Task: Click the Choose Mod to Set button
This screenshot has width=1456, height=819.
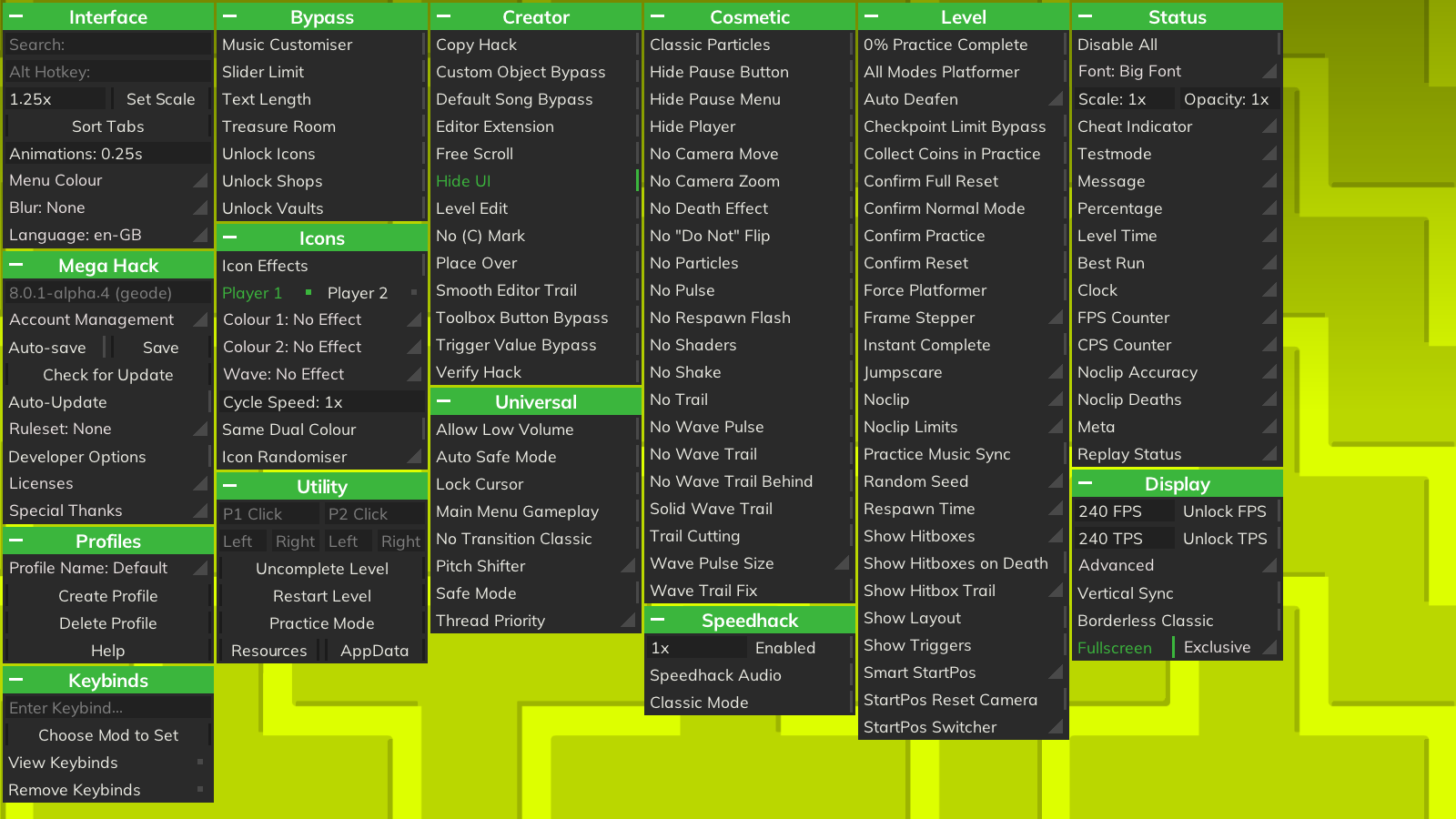Action: pyautogui.click(x=107, y=735)
